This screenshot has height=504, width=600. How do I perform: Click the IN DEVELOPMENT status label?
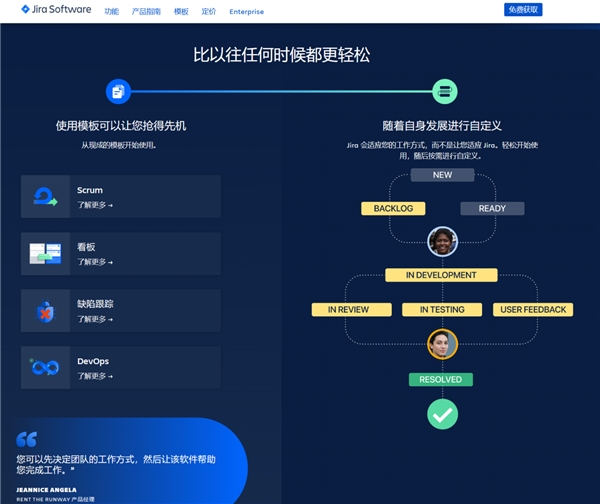pos(441,275)
